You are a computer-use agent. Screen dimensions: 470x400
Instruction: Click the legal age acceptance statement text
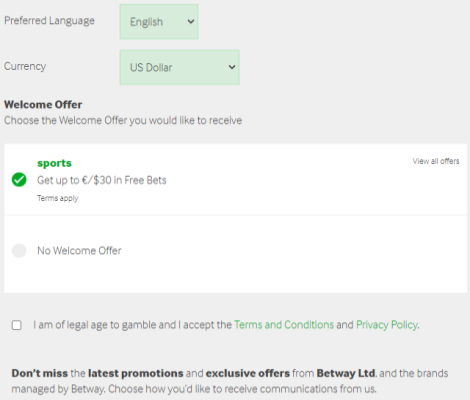[226, 325]
